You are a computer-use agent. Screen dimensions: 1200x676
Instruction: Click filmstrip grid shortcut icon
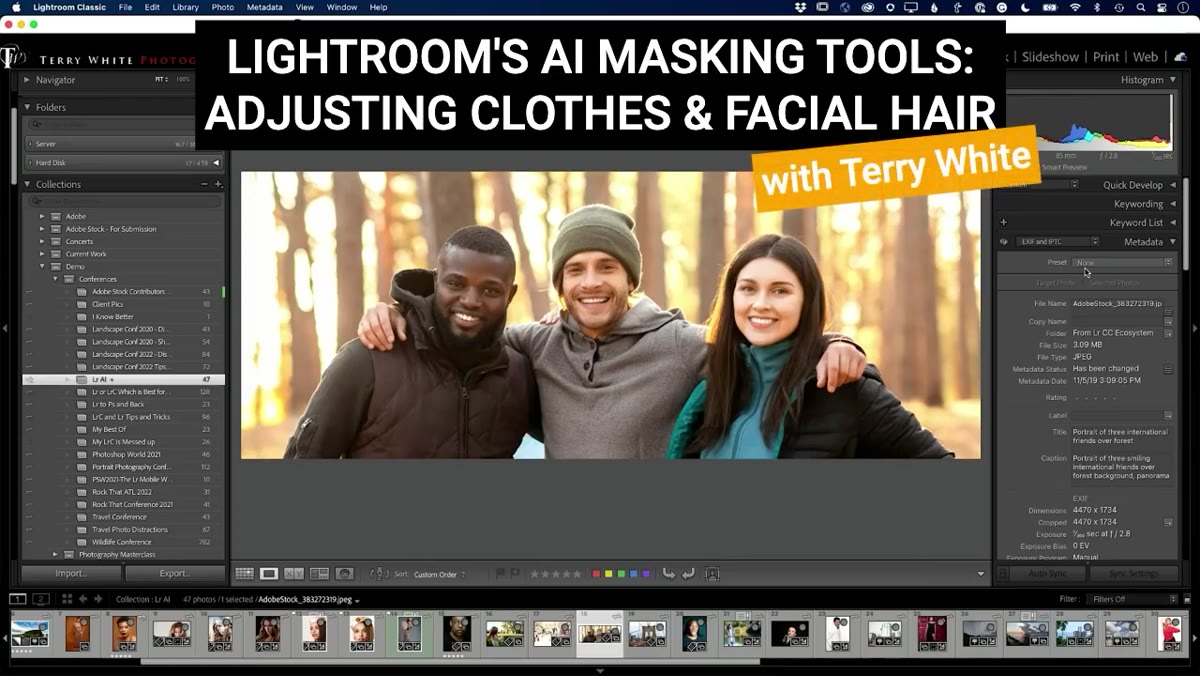(67, 599)
